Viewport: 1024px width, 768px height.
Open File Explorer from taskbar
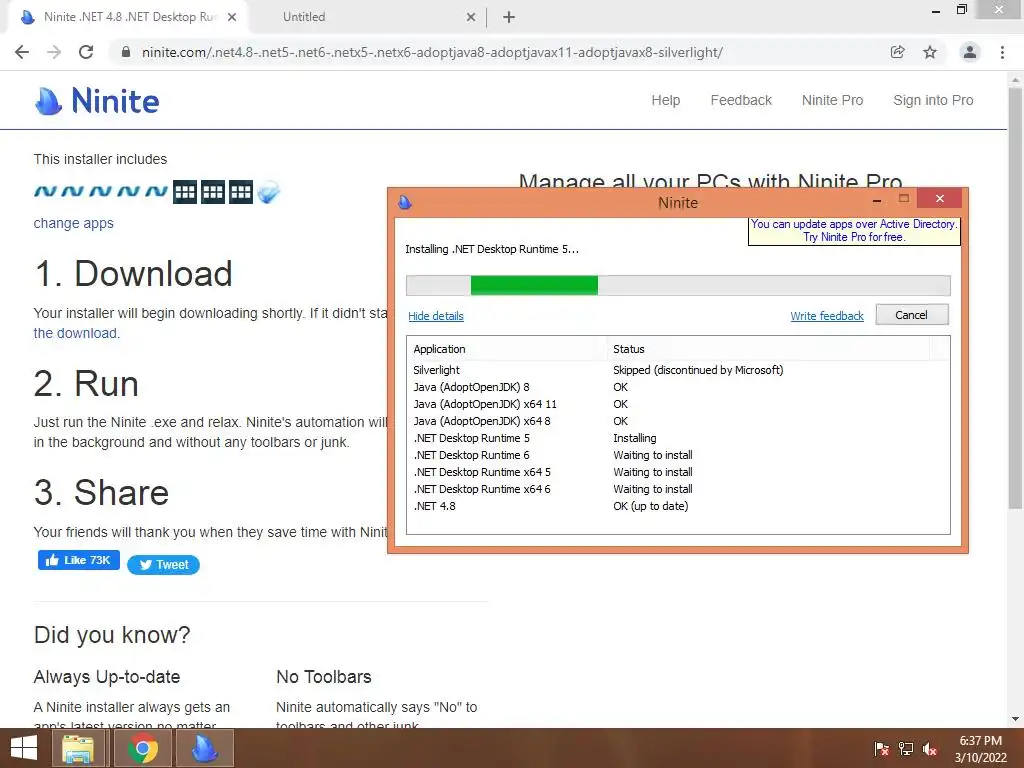(x=78, y=748)
